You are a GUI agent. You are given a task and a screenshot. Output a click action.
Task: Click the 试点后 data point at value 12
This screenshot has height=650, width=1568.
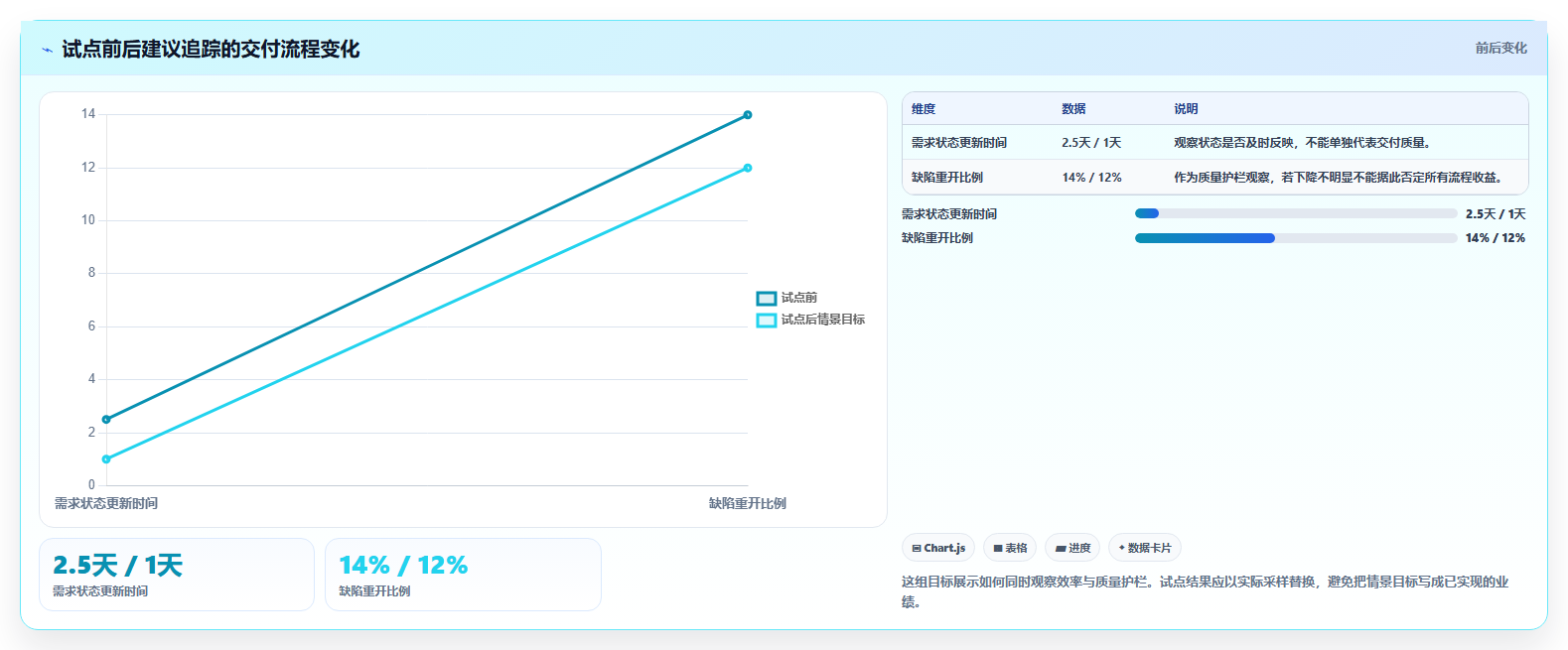coord(748,168)
